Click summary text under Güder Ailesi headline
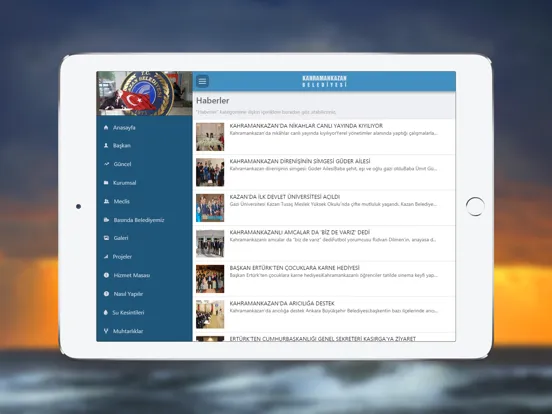 click(x=334, y=169)
